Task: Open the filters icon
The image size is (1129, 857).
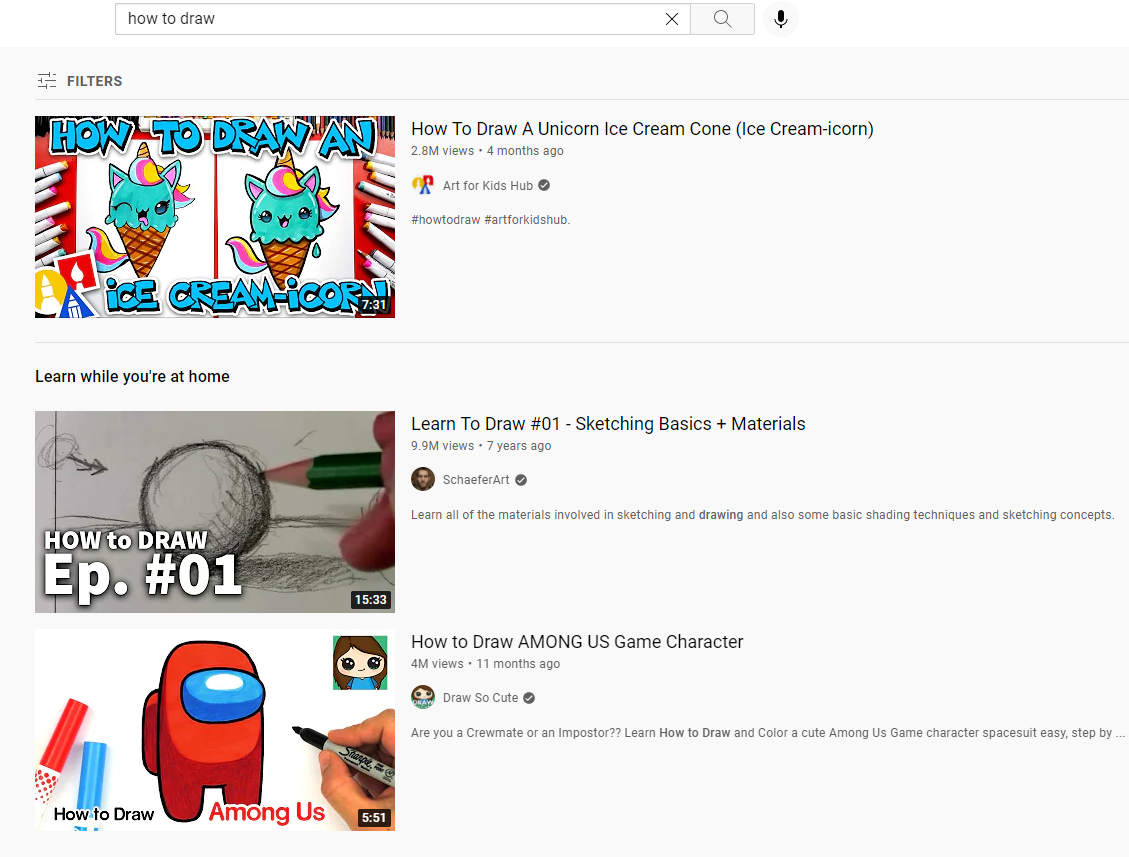Action: [x=47, y=81]
